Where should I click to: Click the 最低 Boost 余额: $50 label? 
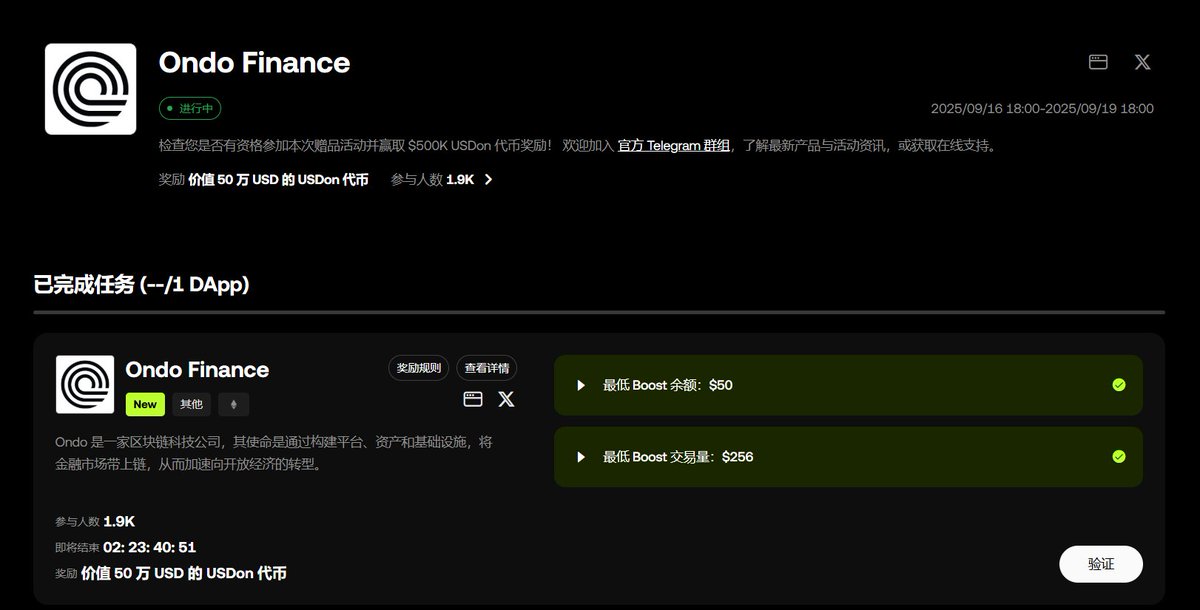coord(668,385)
